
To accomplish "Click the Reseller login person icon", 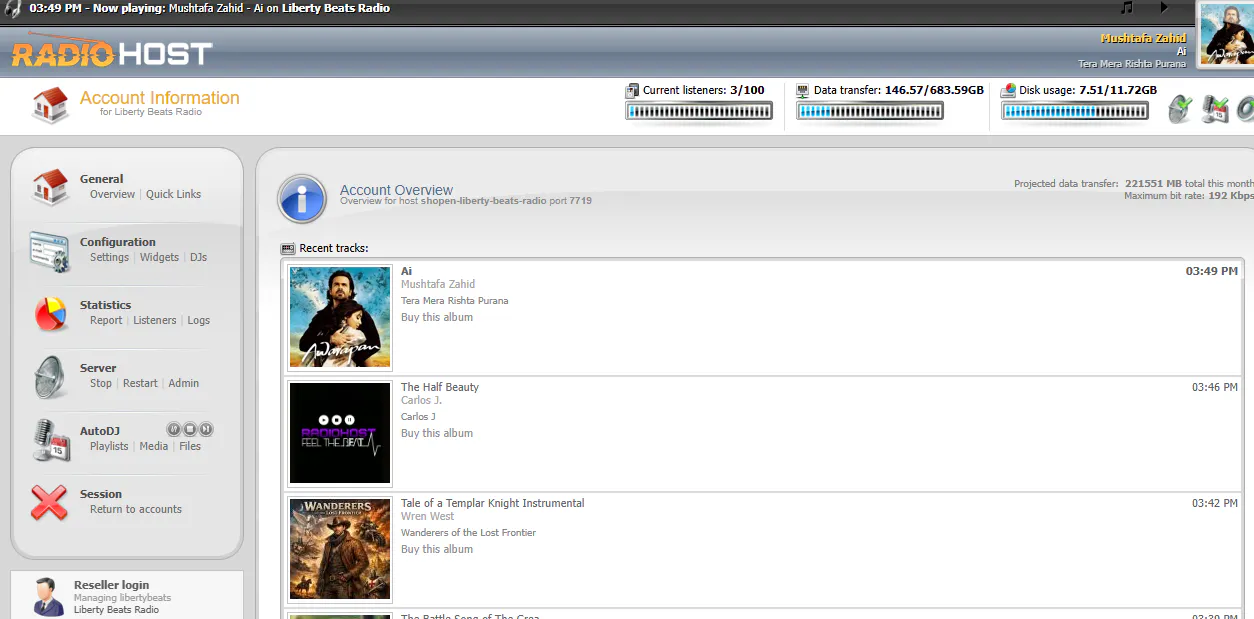I will tap(46, 597).
